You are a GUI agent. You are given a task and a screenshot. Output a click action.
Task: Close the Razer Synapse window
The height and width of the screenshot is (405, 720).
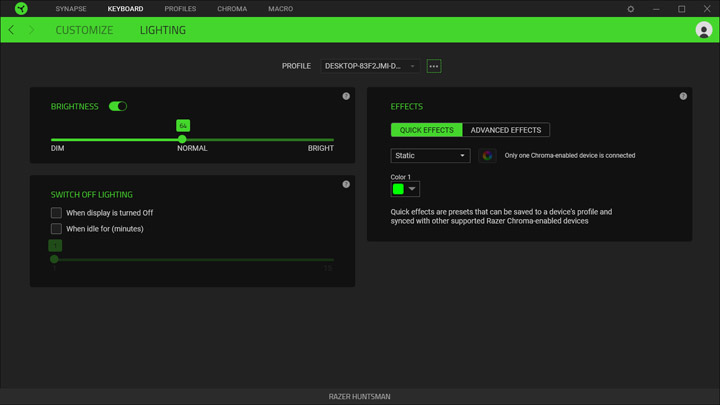point(707,9)
